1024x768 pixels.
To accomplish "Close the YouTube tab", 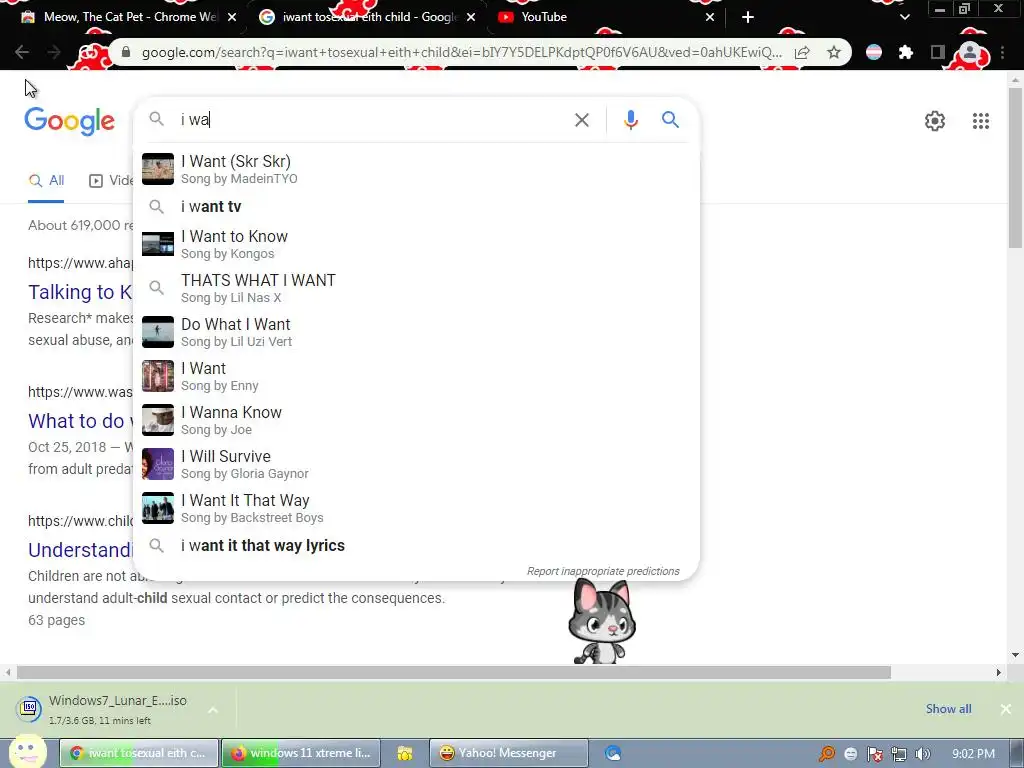I will coord(710,17).
